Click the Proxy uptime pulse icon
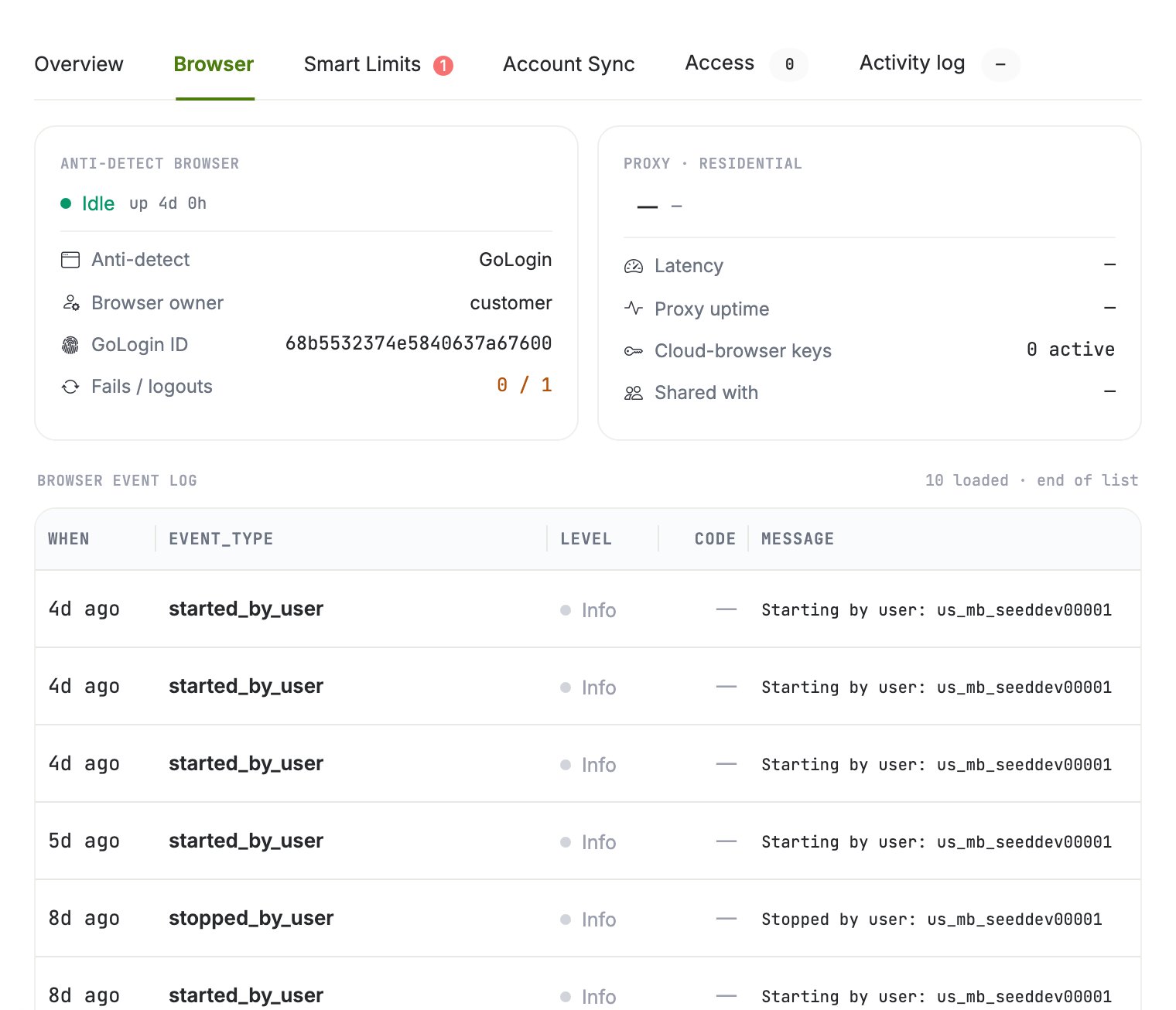Viewport: 1176px width, 1010px height. coord(634,308)
